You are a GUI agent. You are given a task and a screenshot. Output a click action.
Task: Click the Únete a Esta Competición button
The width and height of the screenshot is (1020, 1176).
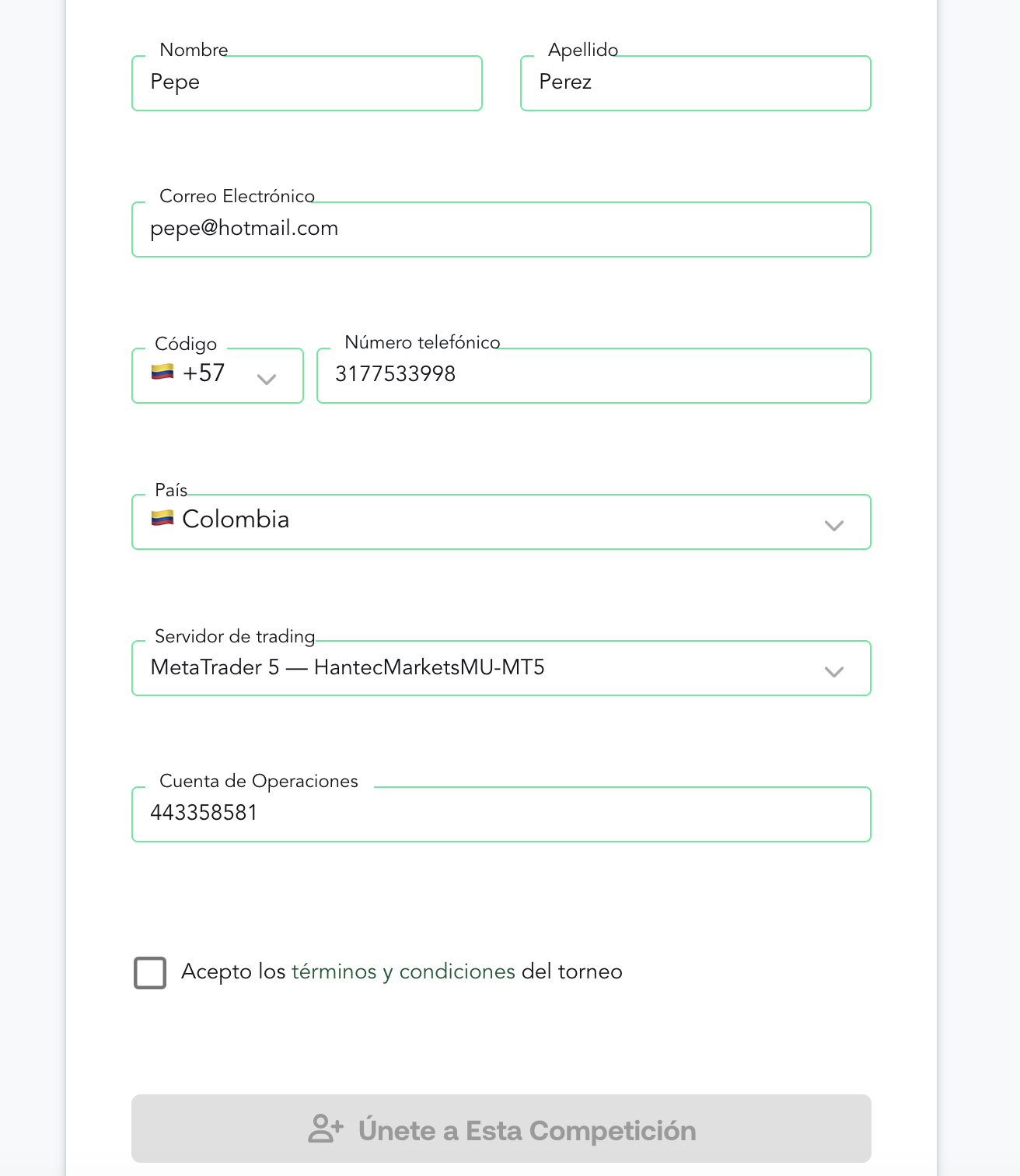tap(501, 1129)
